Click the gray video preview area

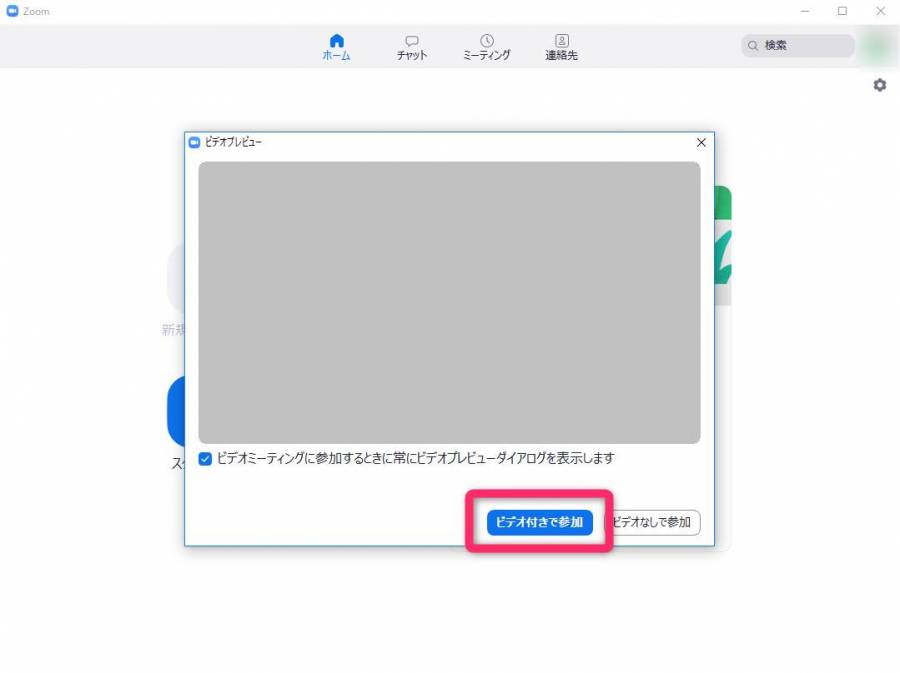(x=449, y=302)
